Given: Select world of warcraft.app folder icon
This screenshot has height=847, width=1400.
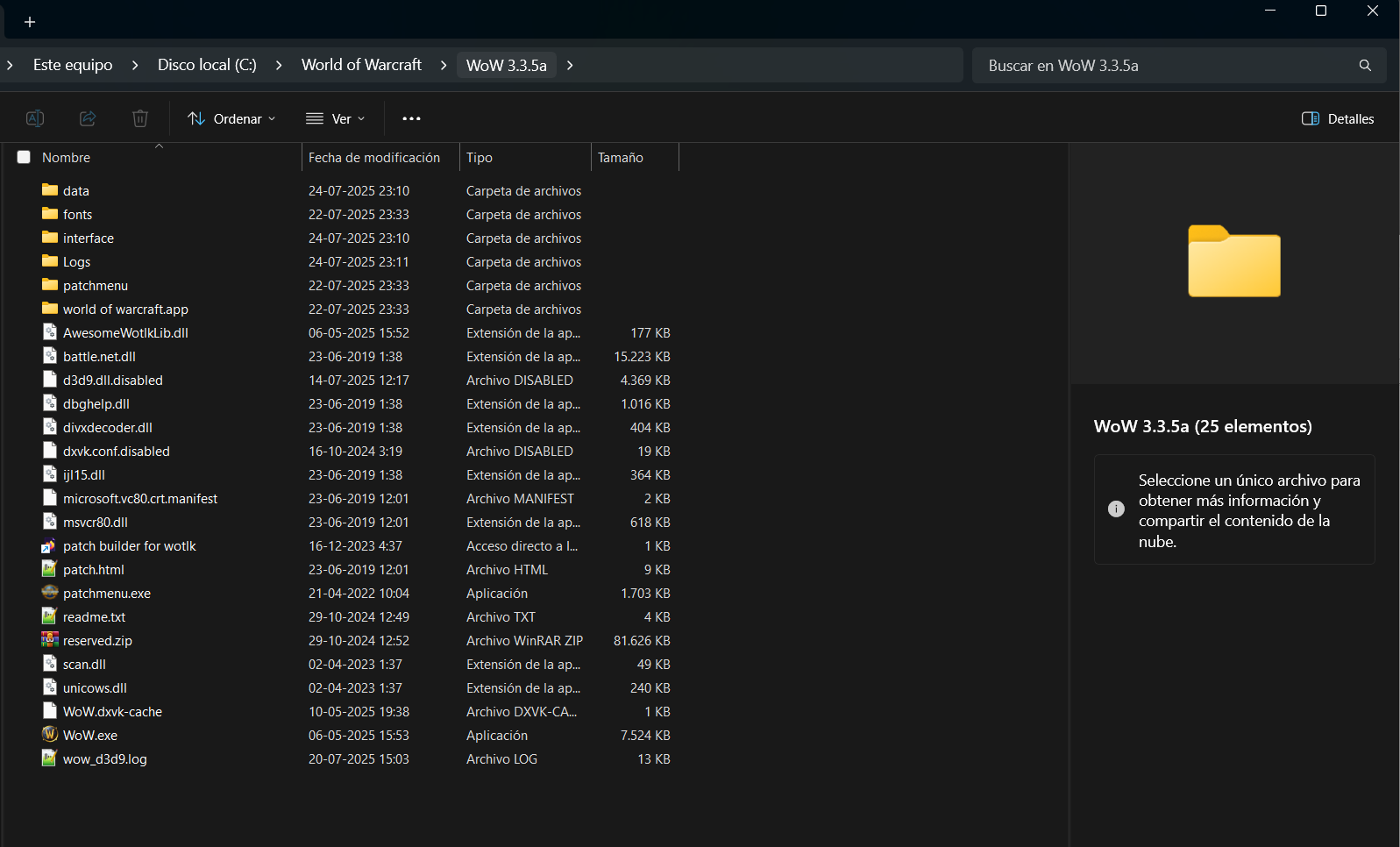Looking at the screenshot, I should coord(50,309).
